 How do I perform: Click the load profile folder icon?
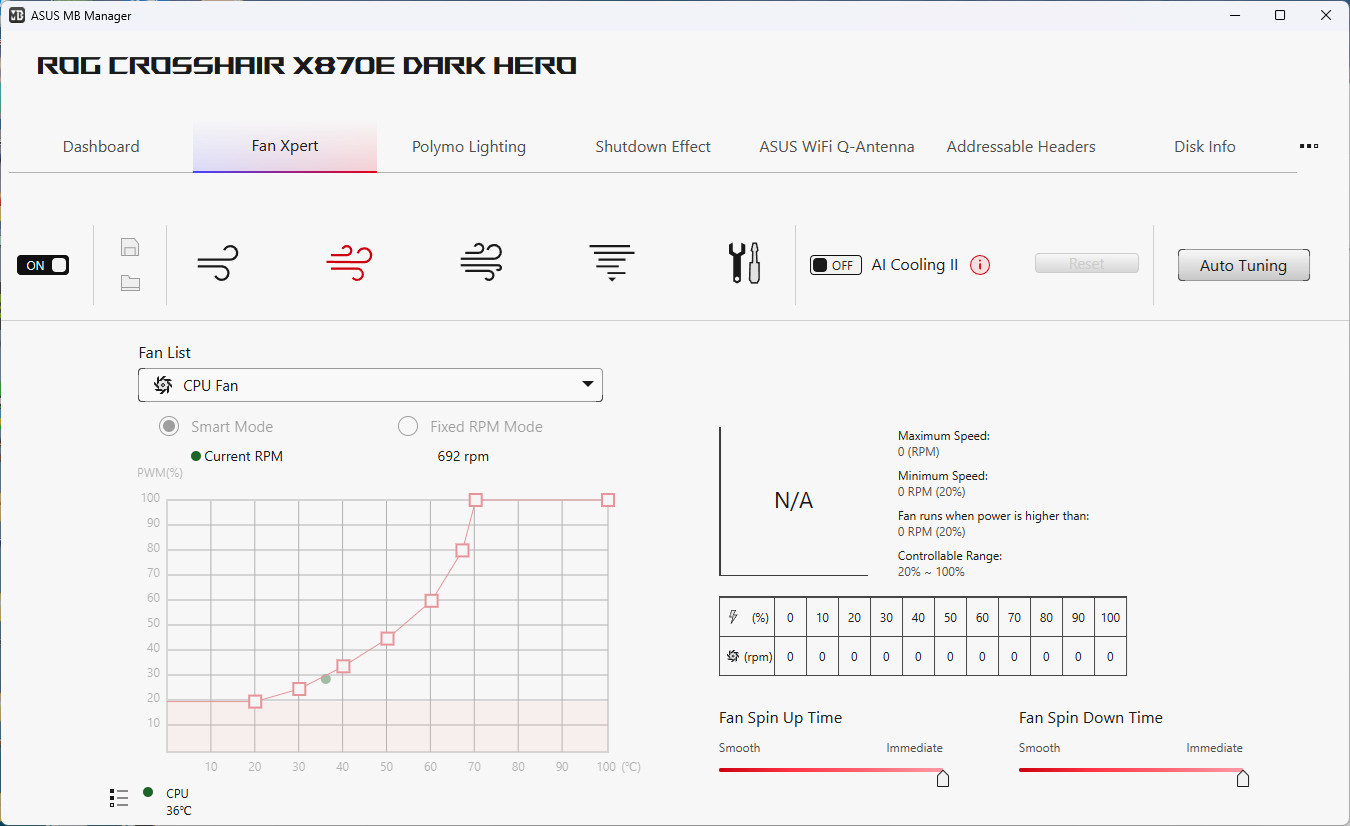click(x=129, y=283)
